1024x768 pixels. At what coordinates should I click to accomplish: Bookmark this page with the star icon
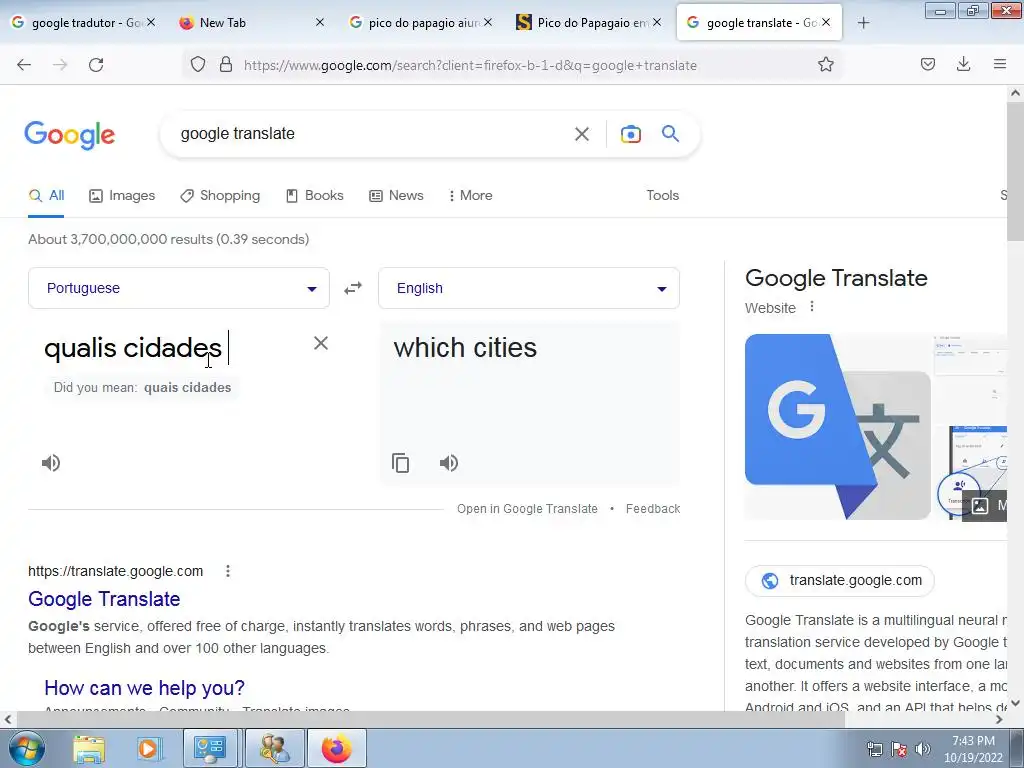point(826,65)
